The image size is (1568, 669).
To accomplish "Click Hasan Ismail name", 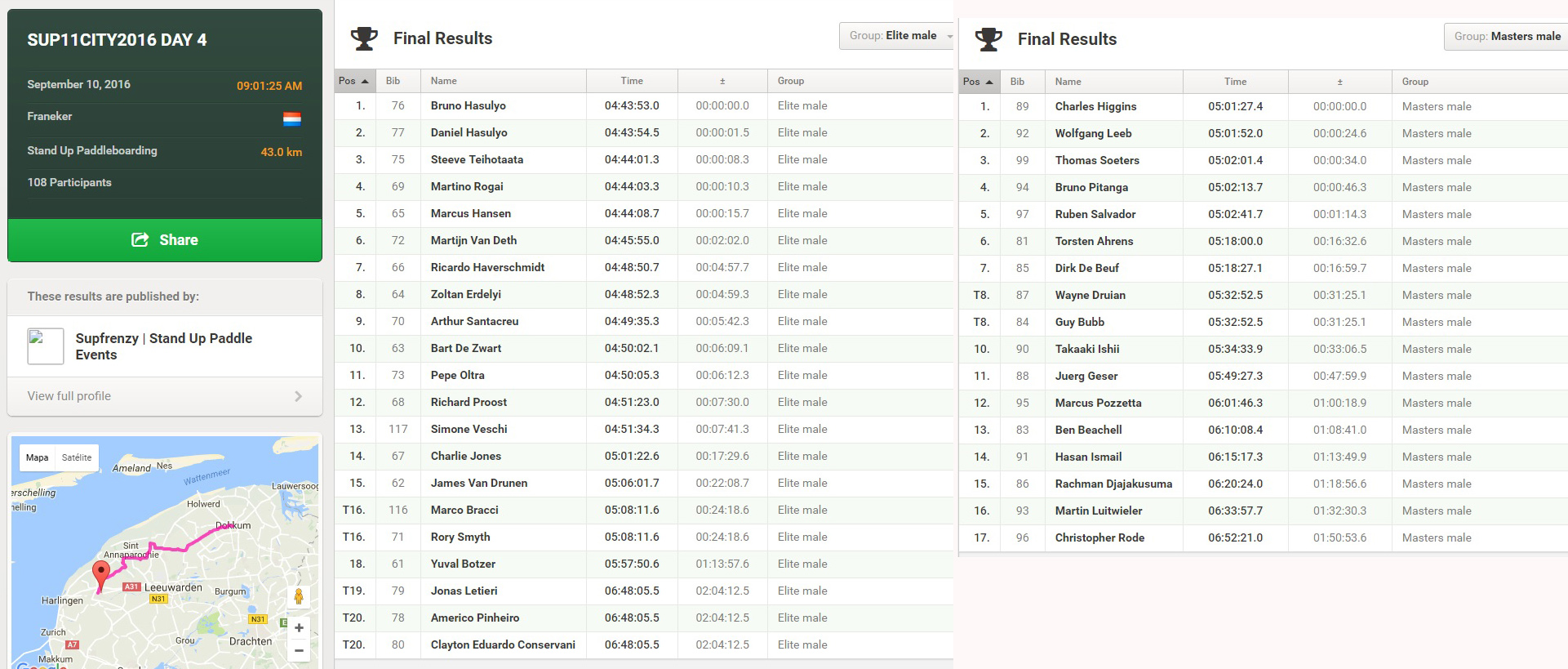I will 1089,457.
